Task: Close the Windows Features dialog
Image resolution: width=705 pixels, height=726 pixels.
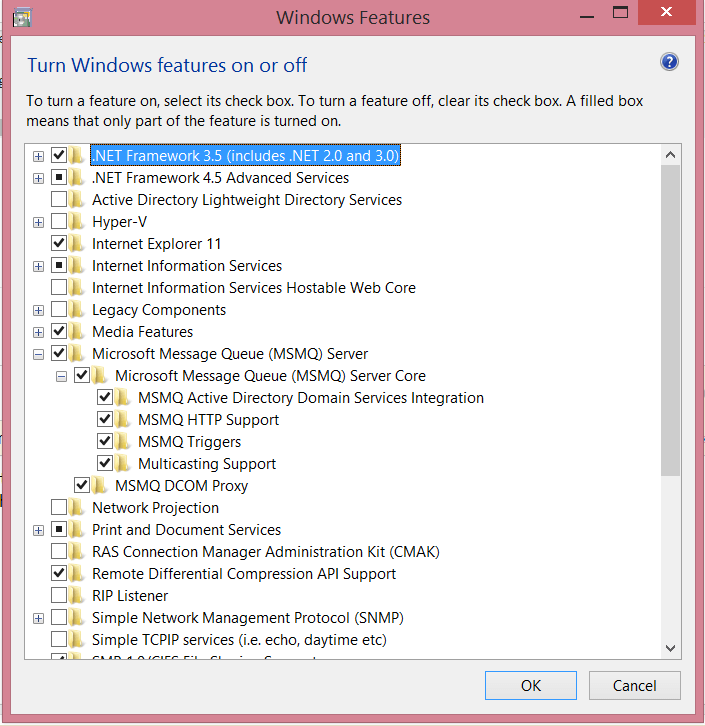Action: coord(666,12)
